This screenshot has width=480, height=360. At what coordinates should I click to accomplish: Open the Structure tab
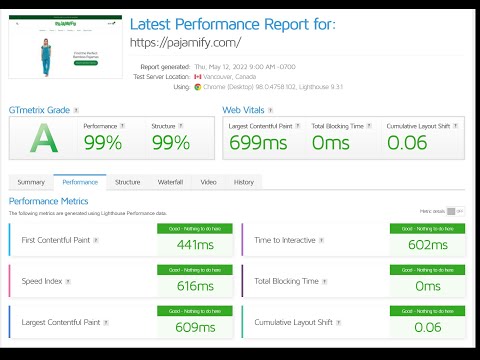click(128, 182)
